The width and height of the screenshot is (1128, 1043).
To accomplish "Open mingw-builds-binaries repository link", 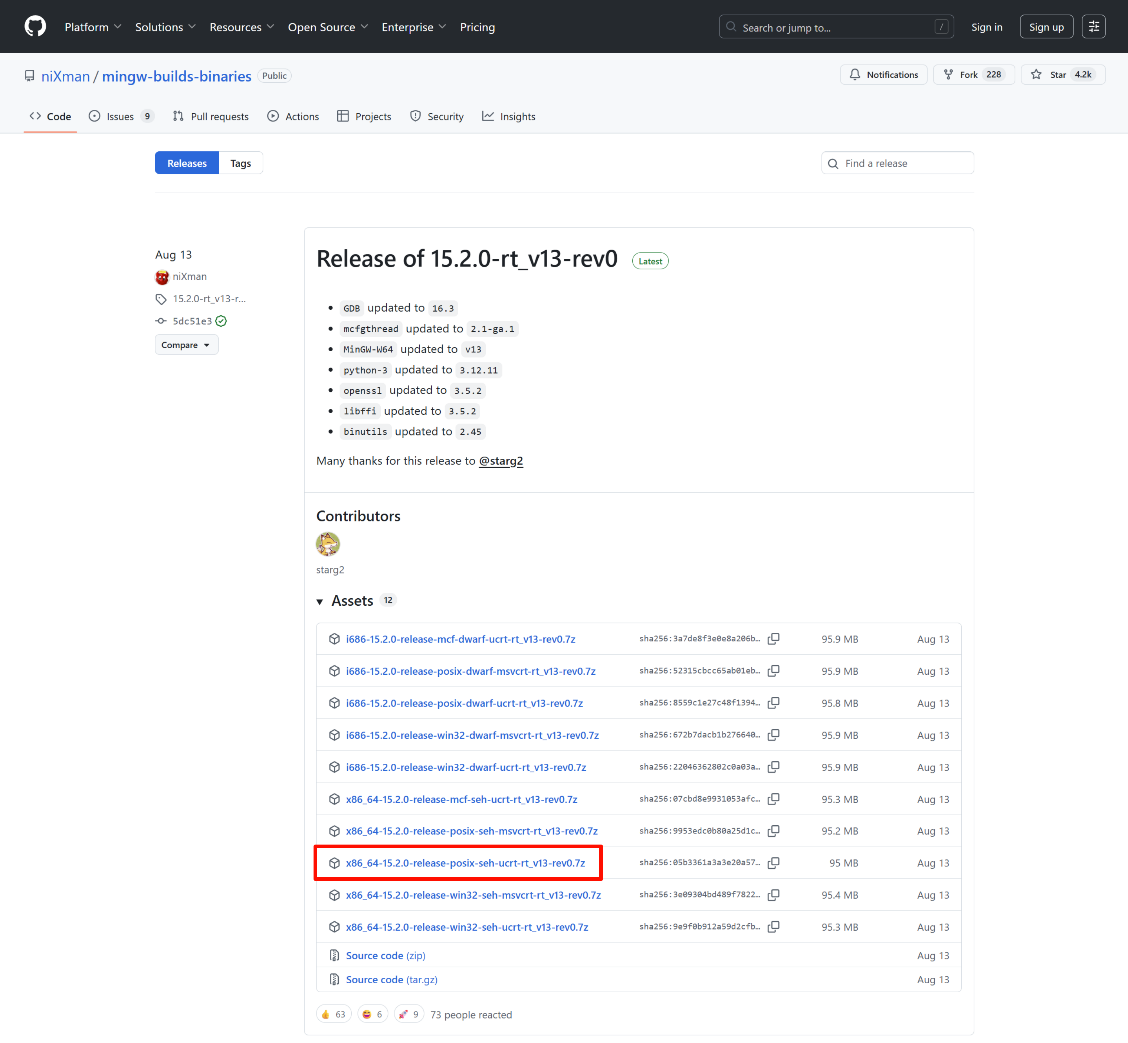I will (x=177, y=76).
